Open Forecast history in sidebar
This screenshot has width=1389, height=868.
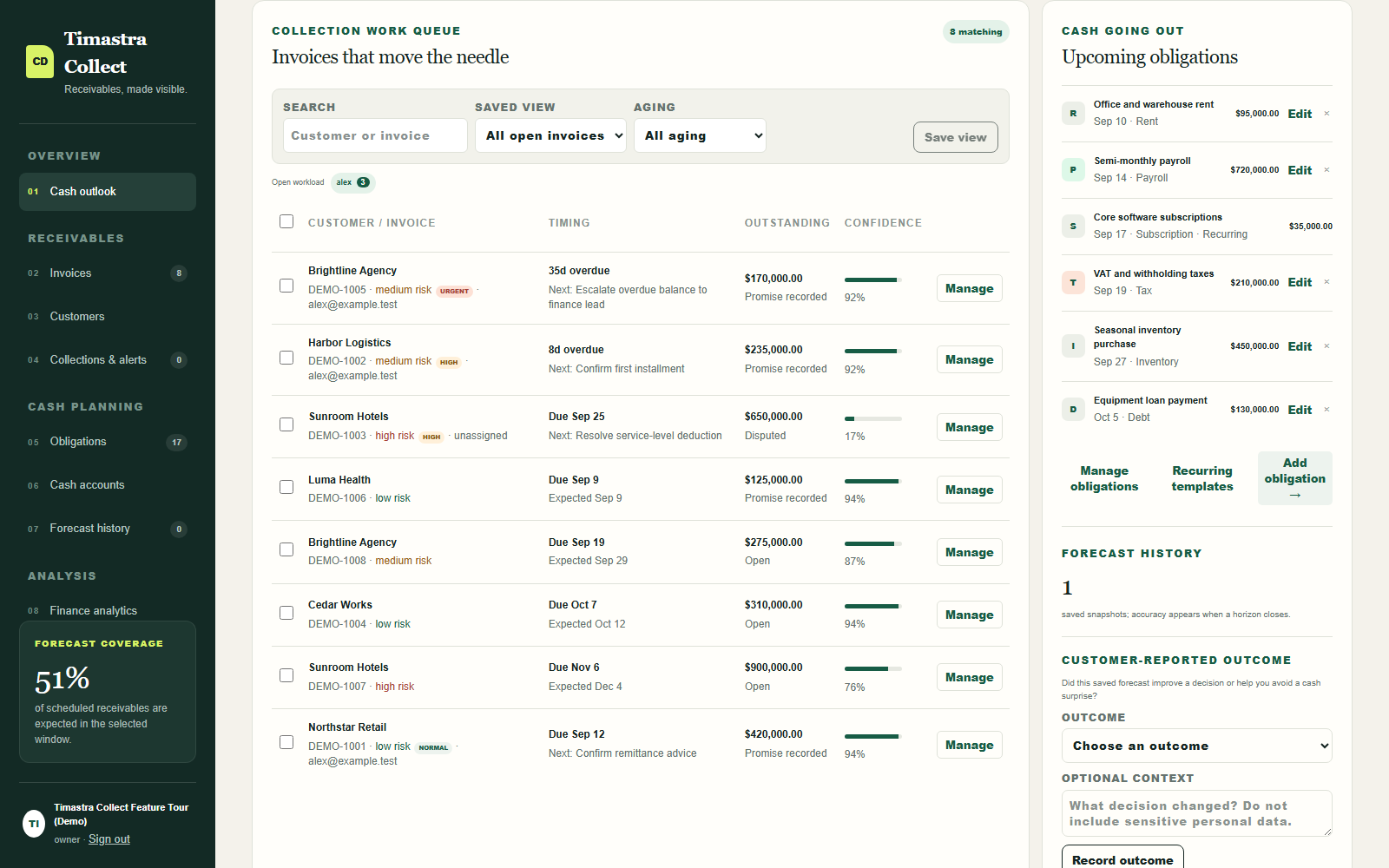tap(108, 529)
